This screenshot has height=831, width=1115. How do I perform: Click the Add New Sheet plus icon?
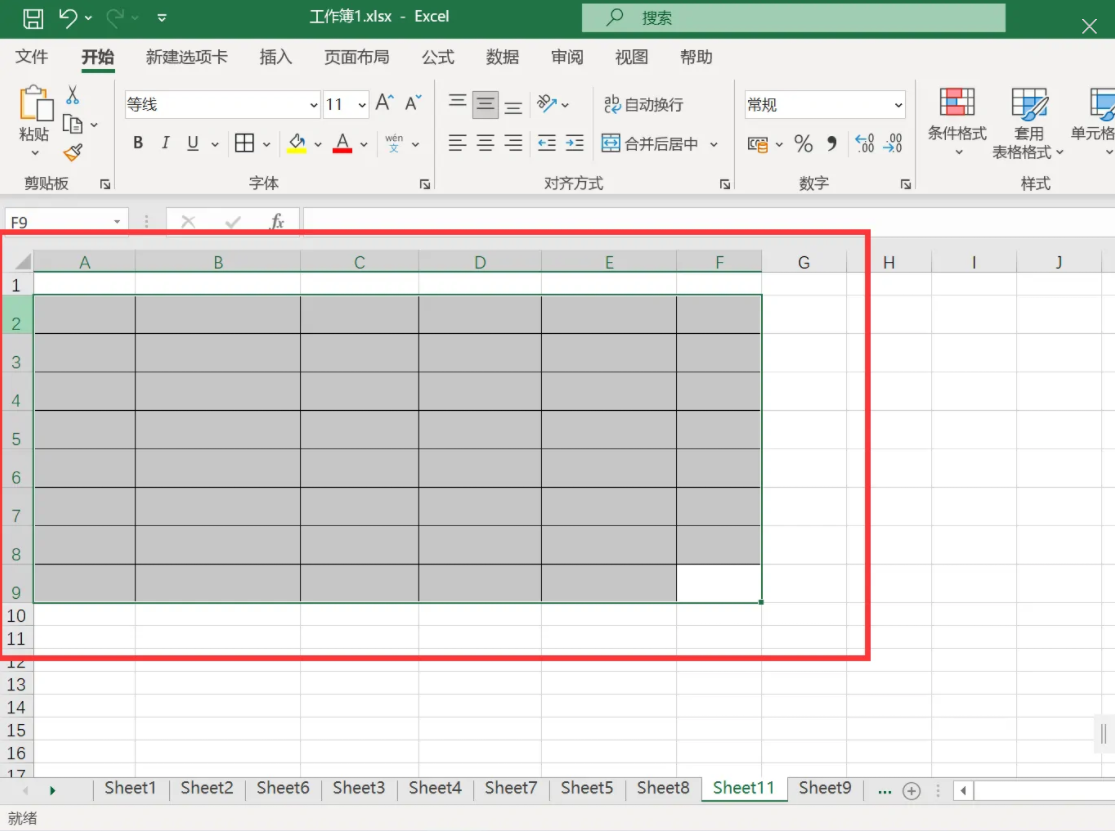911,790
